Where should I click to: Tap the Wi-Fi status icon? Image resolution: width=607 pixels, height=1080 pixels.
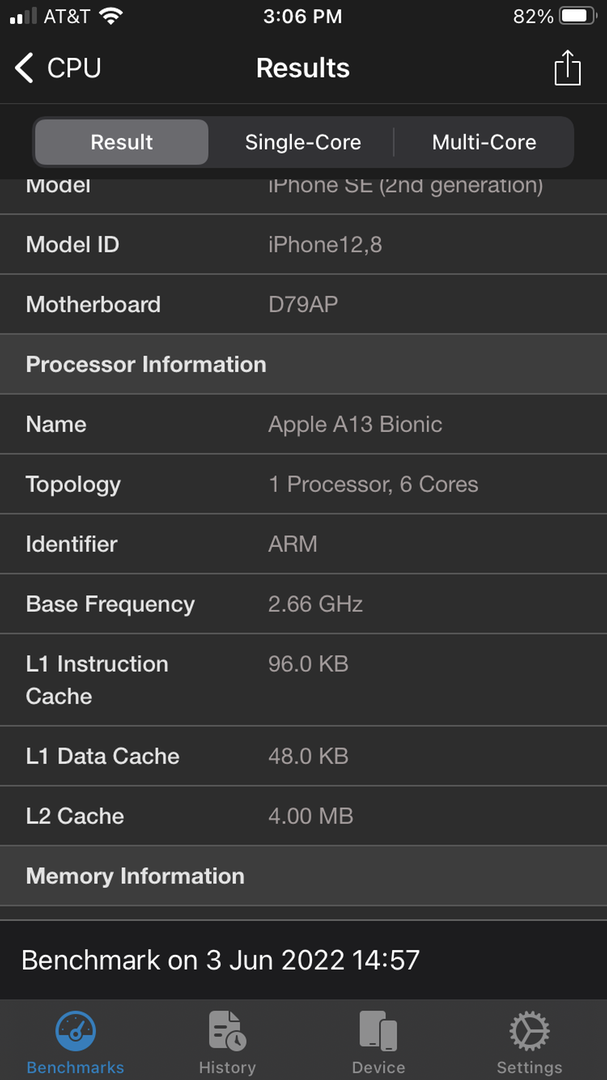(111, 16)
